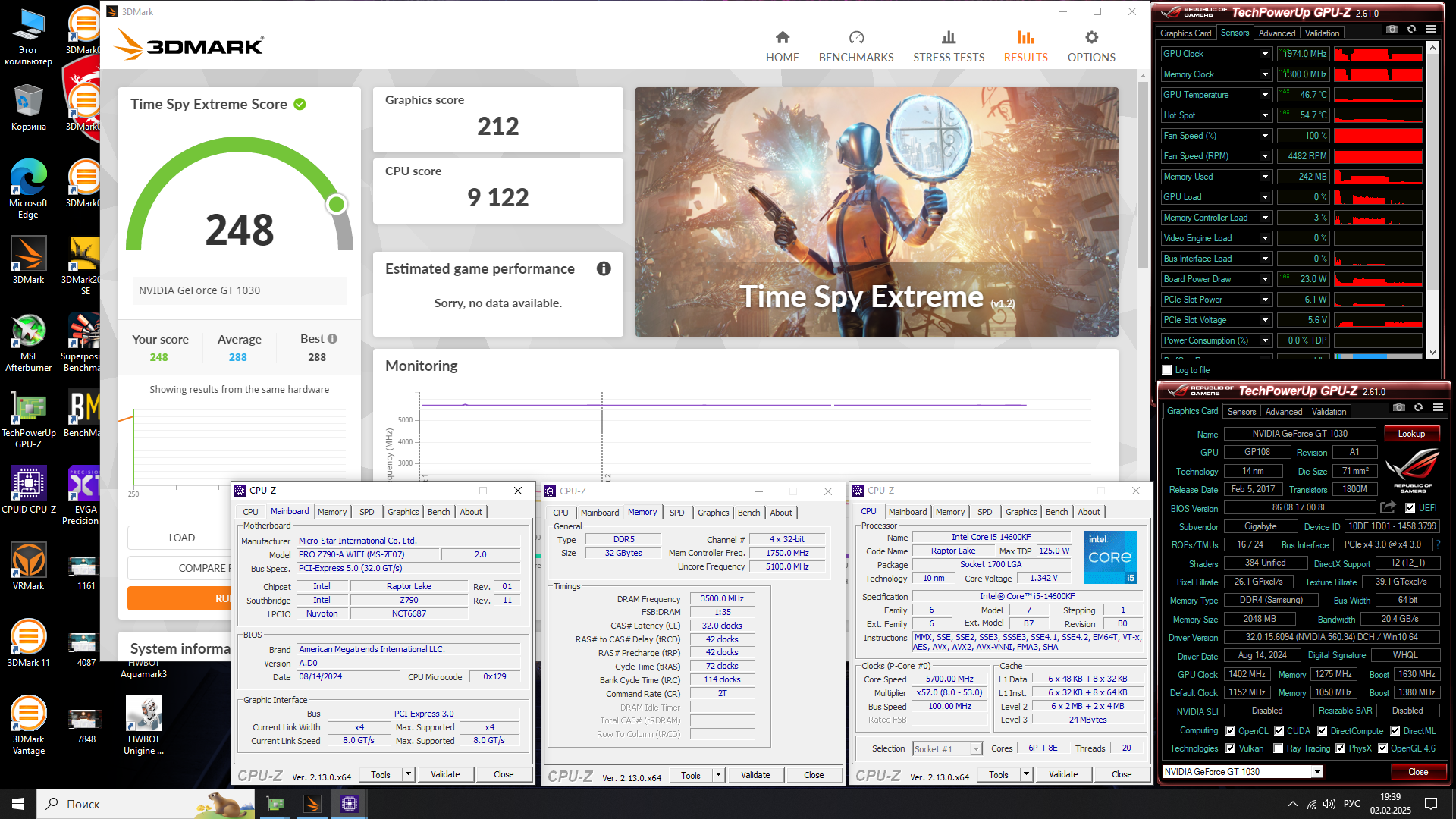This screenshot has height=819, width=1456.
Task: Open the HOME section in 3DMark
Action: pyautogui.click(x=782, y=46)
